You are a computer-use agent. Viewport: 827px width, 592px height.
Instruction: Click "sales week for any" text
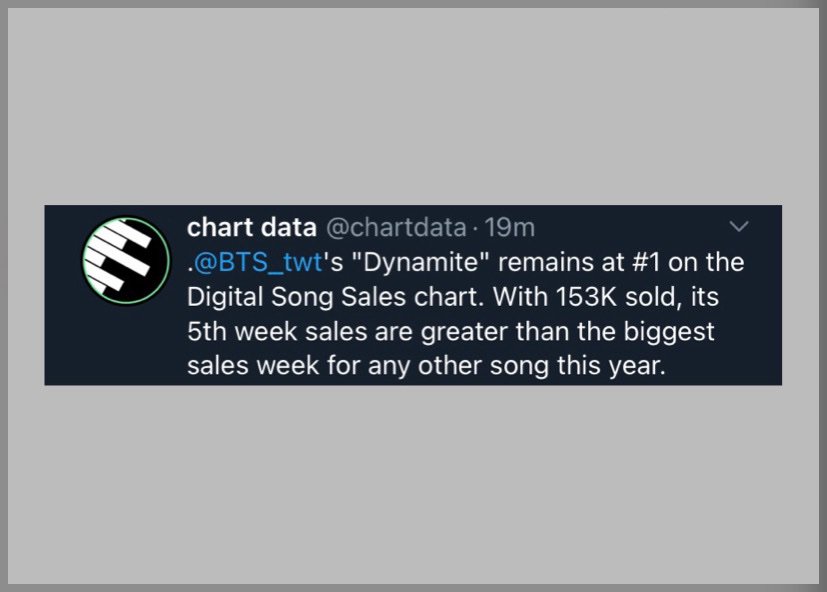(x=298, y=366)
